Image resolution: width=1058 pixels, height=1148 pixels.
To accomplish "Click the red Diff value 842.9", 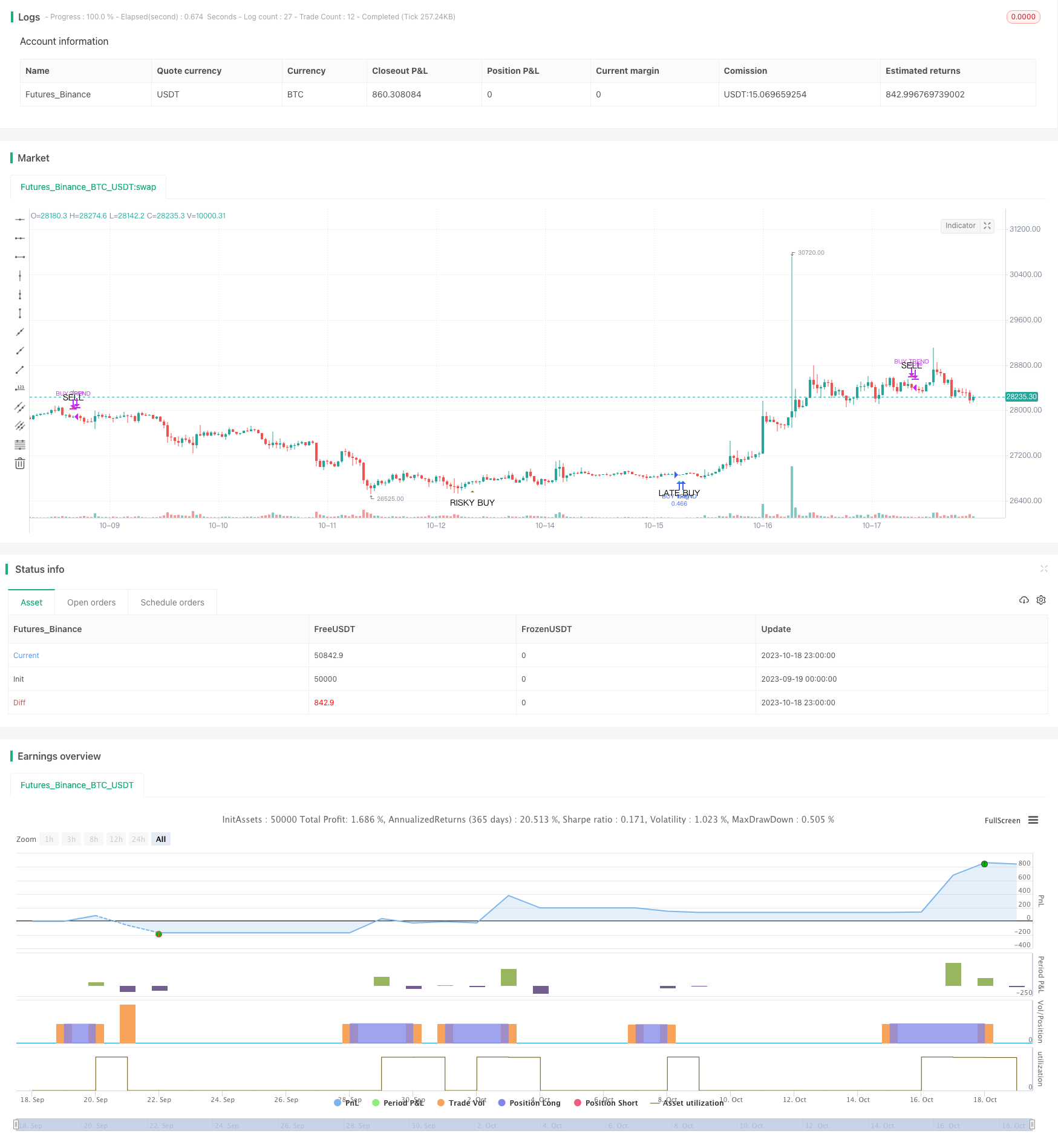I will tap(324, 703).
